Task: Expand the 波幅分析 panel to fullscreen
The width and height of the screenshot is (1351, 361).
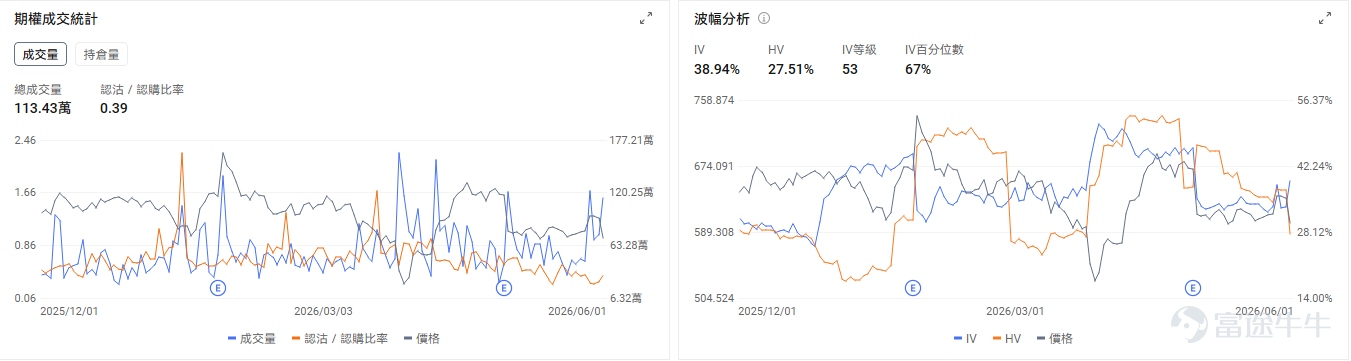Action: point(1325,18)
